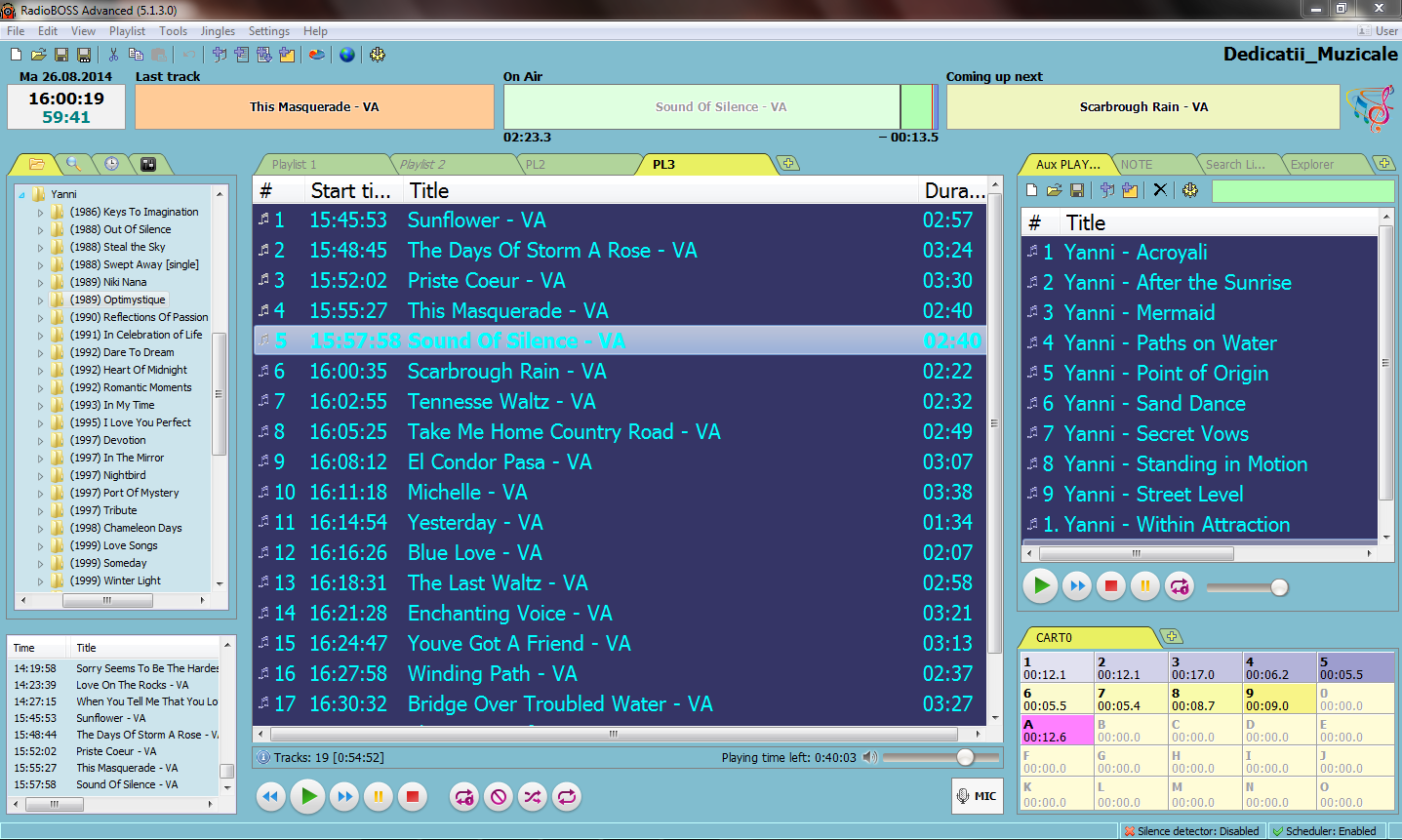Toggle shuffle mode for main playlist
The height and width of the screenshot is (840, 1402).
click(532, 797)
